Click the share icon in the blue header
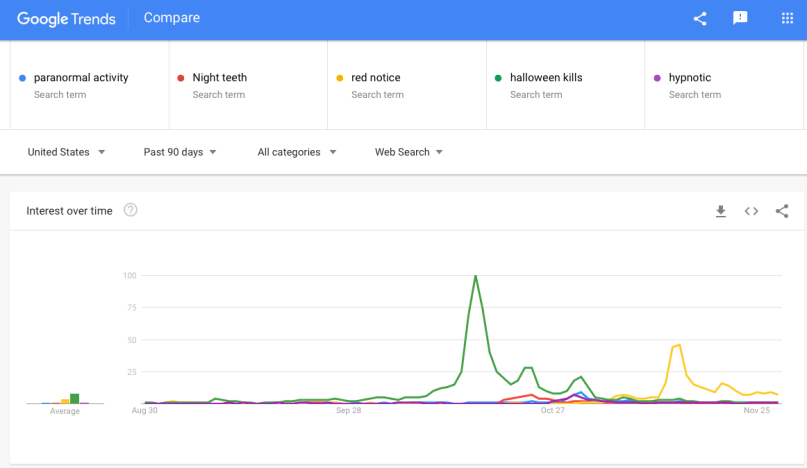 pyautogui.click(x=700, y=18)
